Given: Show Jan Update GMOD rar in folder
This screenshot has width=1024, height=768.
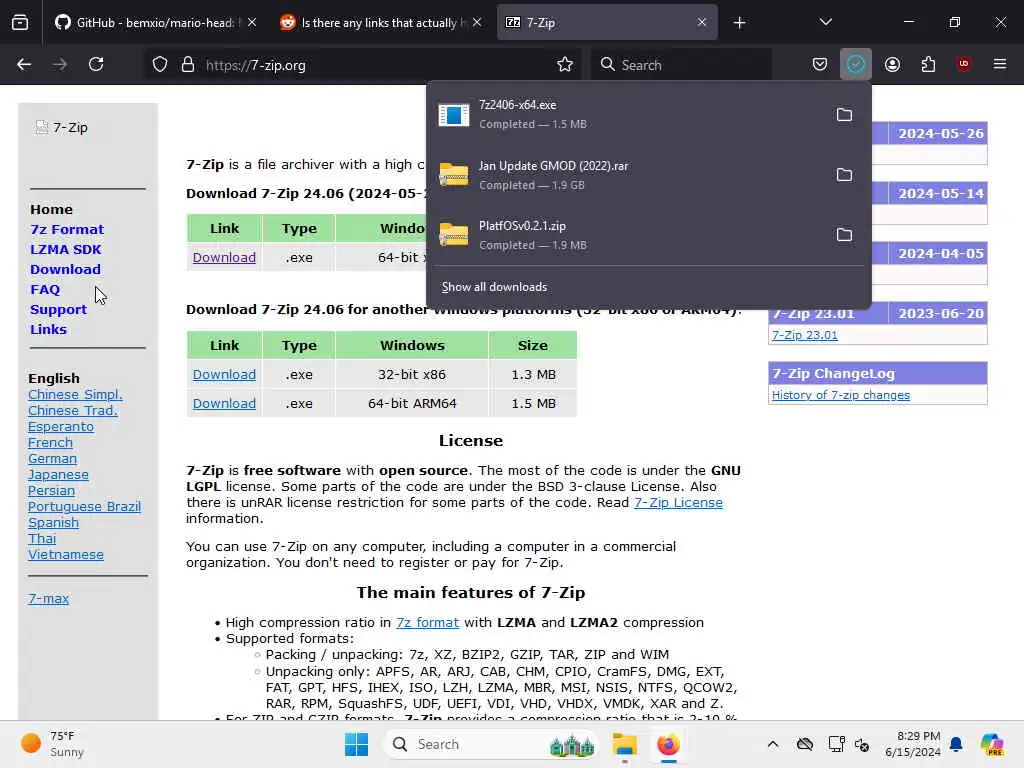Looking at the screenshot, I should (844, 175).
